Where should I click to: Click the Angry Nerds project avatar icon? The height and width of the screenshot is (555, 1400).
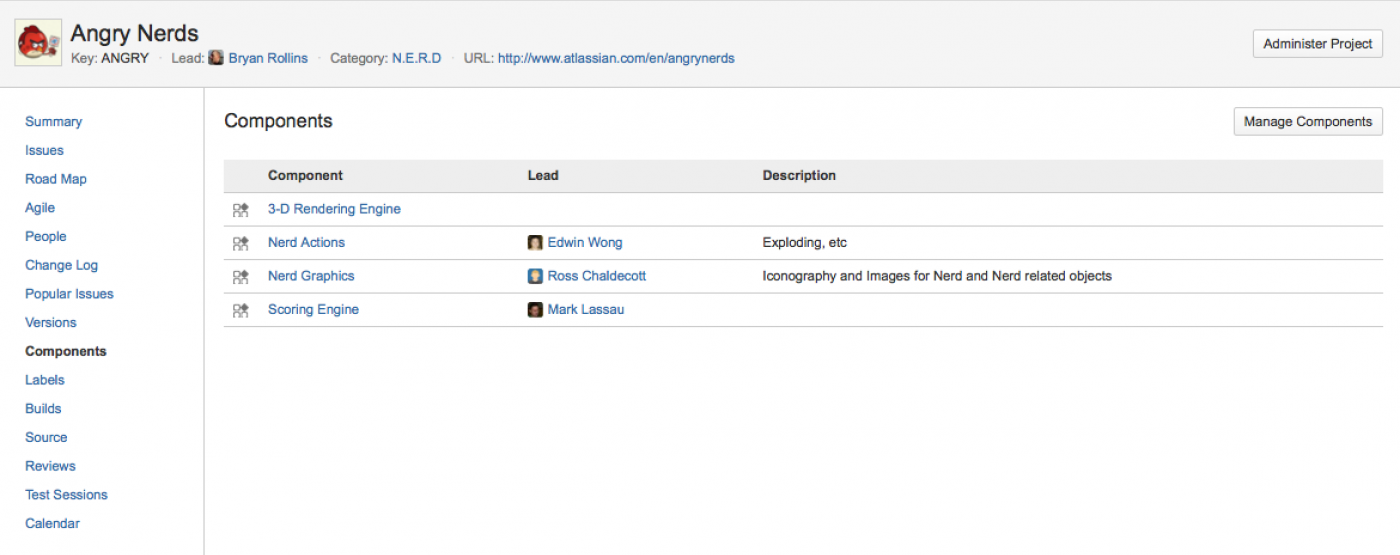click(x=38, y=43)
